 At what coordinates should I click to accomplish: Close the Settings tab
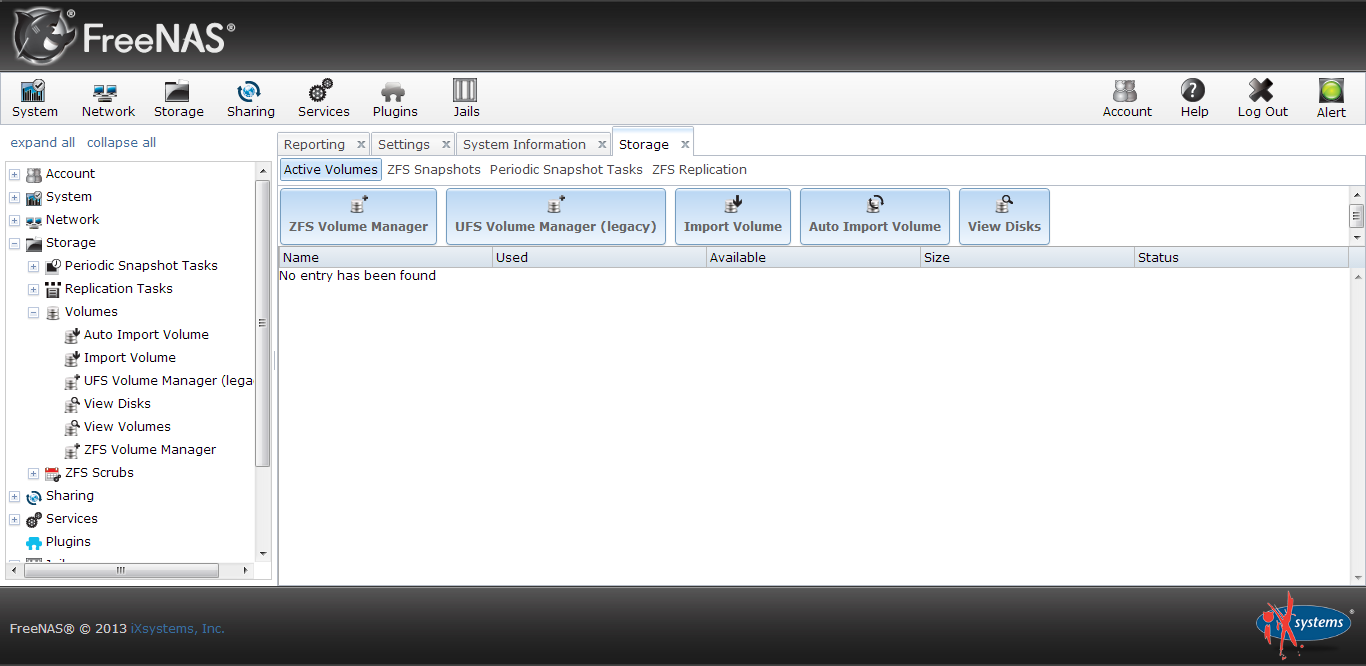click(x=446, y=145)
